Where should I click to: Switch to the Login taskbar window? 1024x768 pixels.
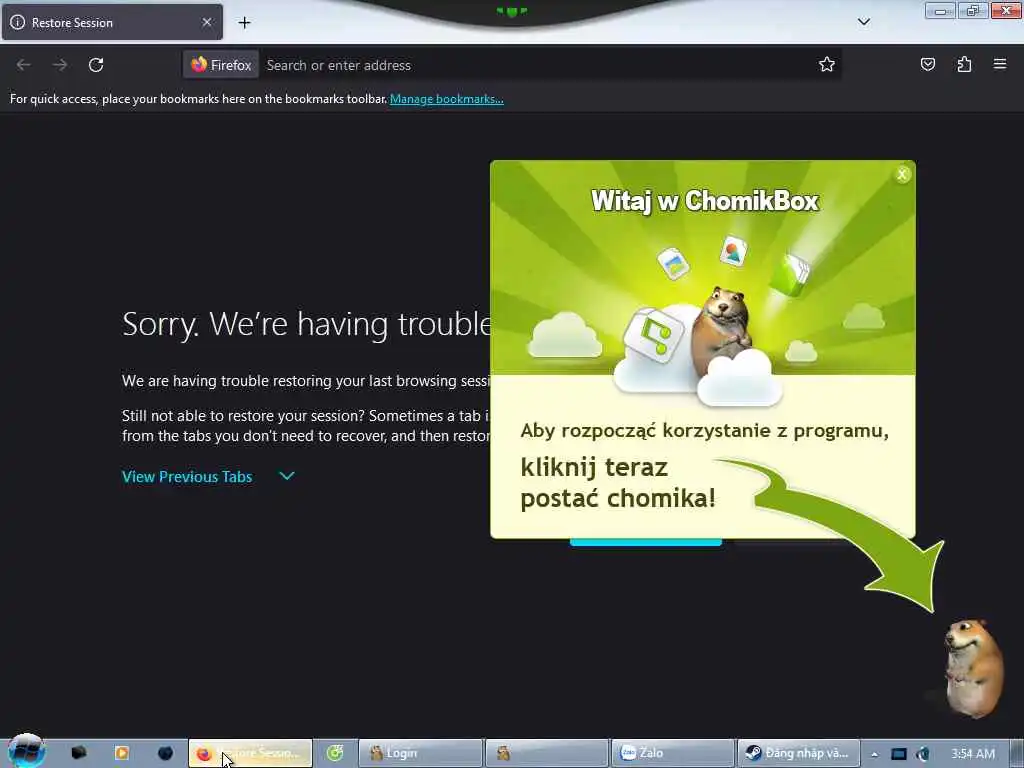[421, 754]
